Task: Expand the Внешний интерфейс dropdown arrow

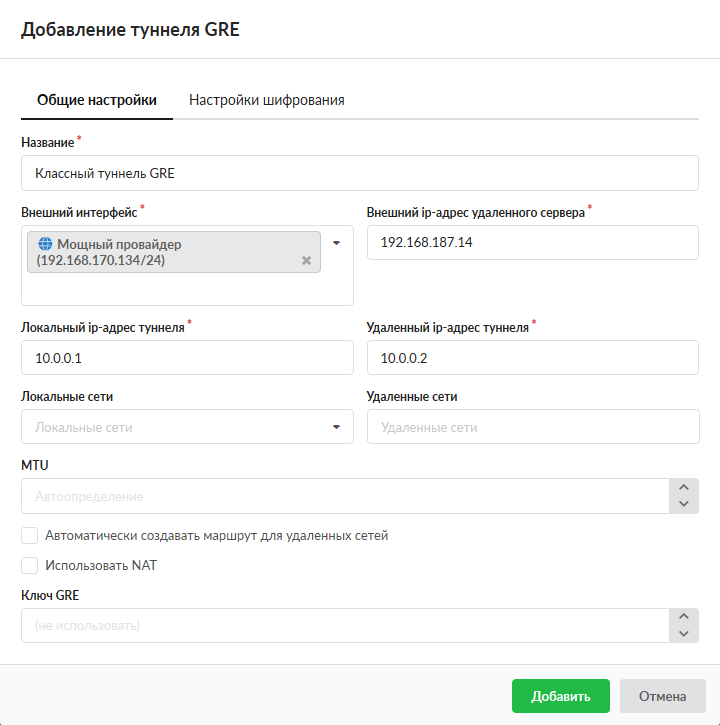Action: tap(337, 243)
